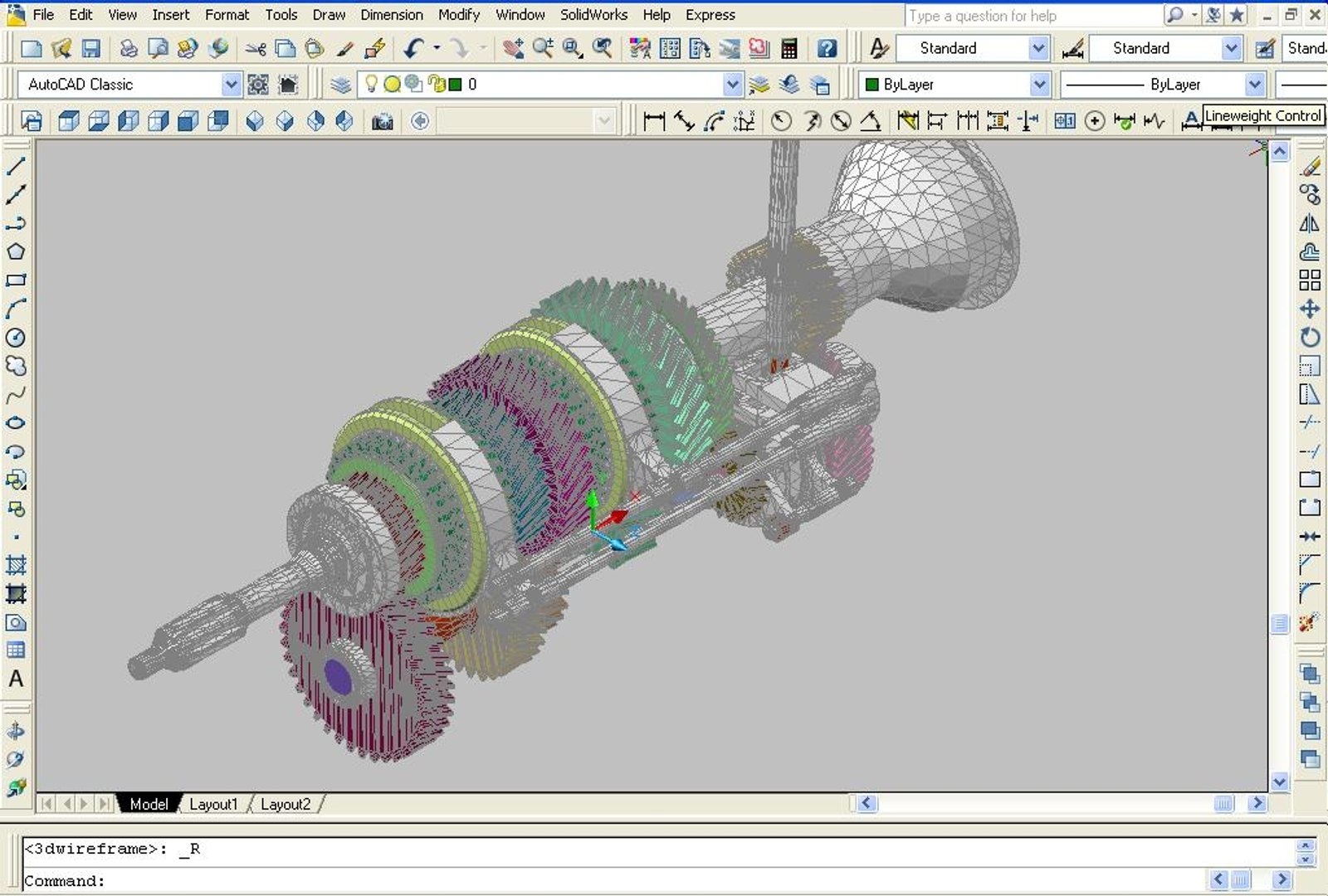1328x896 pixels.
Task: Click the green ByLayer color swatch
Action: pos(871,84)
